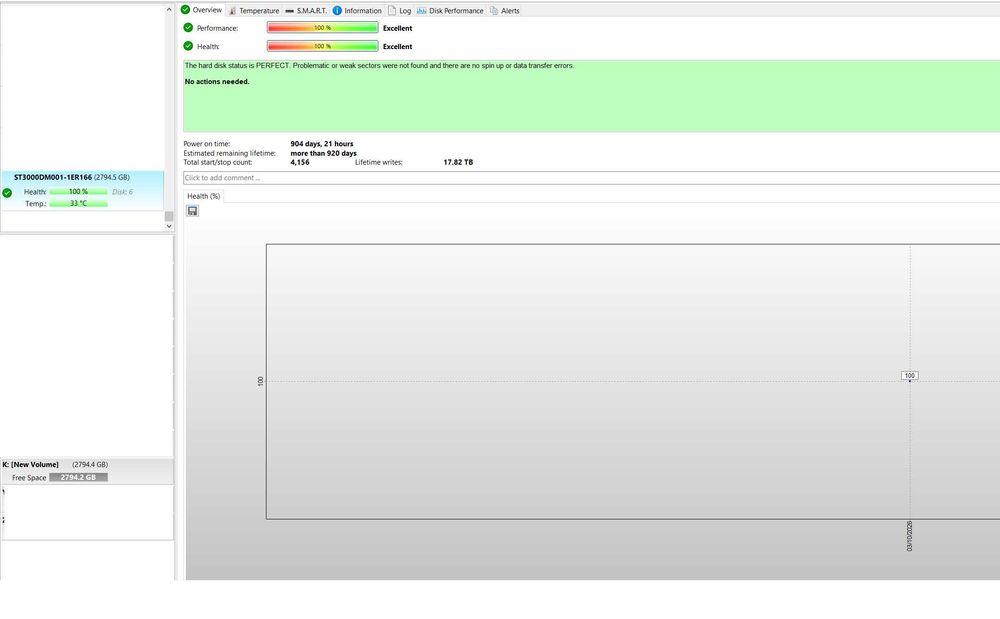
Task: Open the Information tab
Action: 357,11
